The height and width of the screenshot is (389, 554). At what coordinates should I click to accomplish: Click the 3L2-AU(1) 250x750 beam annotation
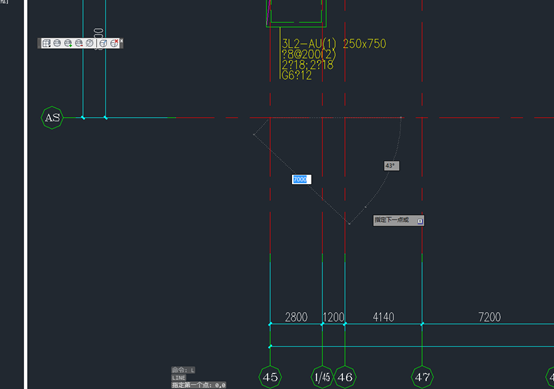[334, 44]
